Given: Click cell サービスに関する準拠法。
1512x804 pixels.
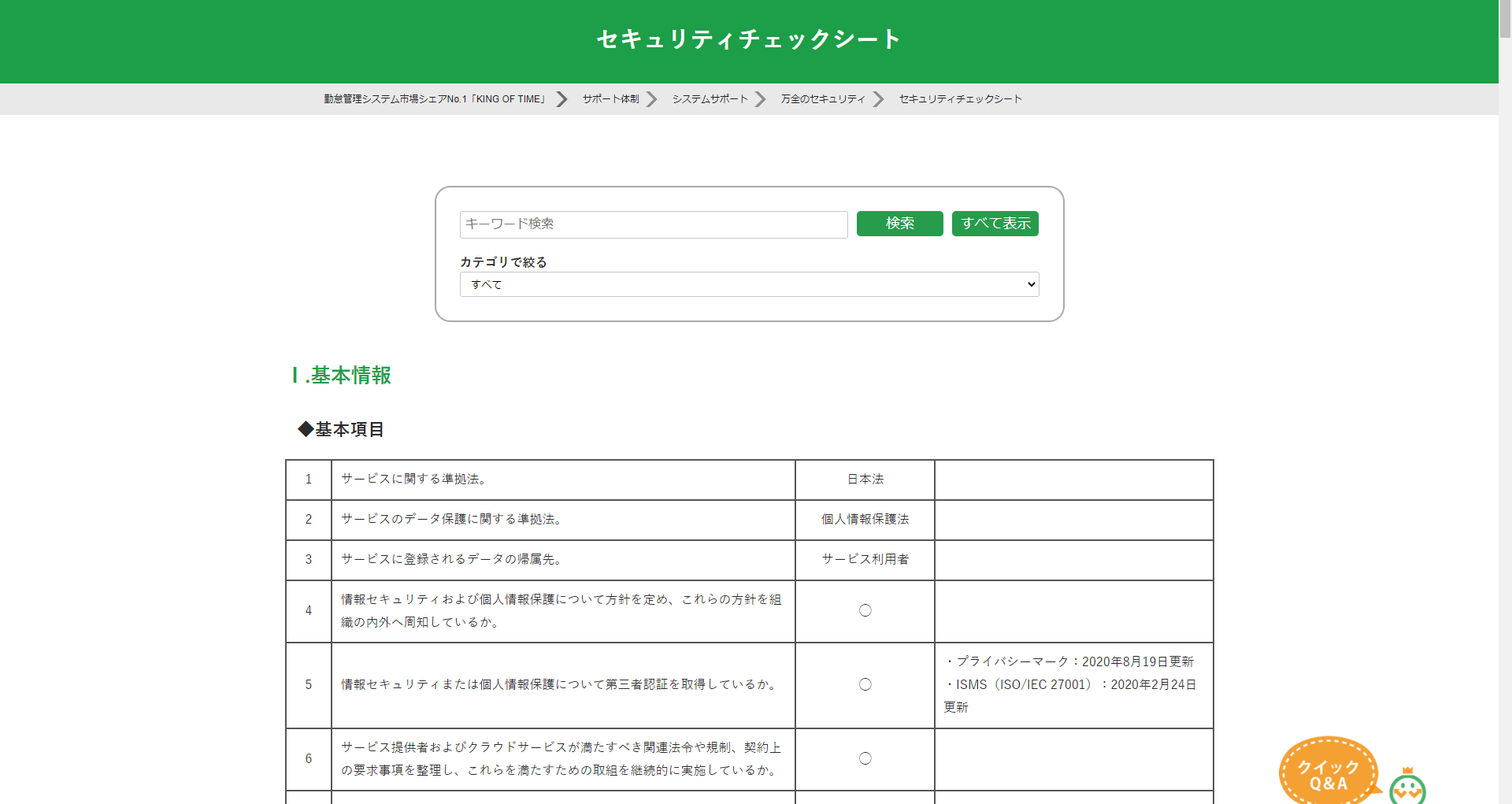Looking at the screenshot, I should pyautogui.click(x=563, y=480).
